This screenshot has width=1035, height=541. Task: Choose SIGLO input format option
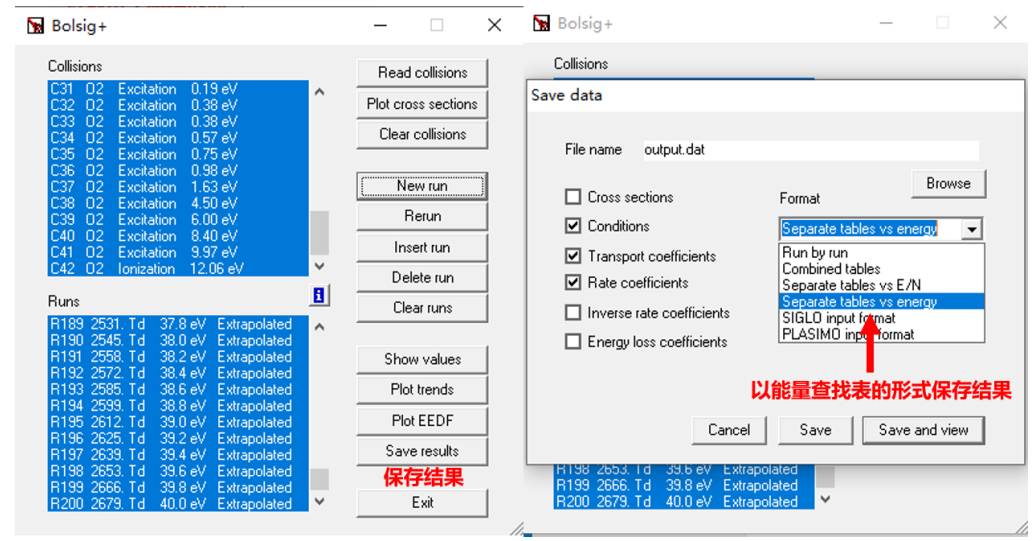(881, 318)
